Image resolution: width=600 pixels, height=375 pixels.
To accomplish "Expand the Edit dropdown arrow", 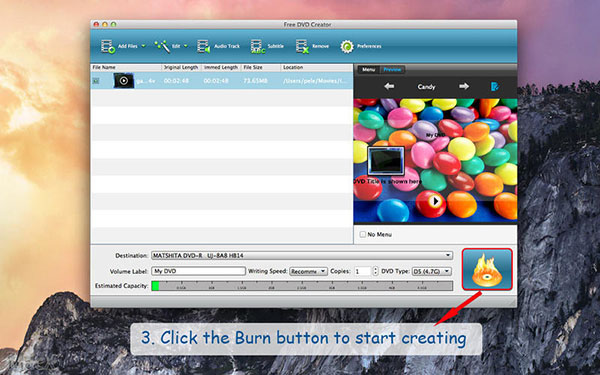I will 186,46.
